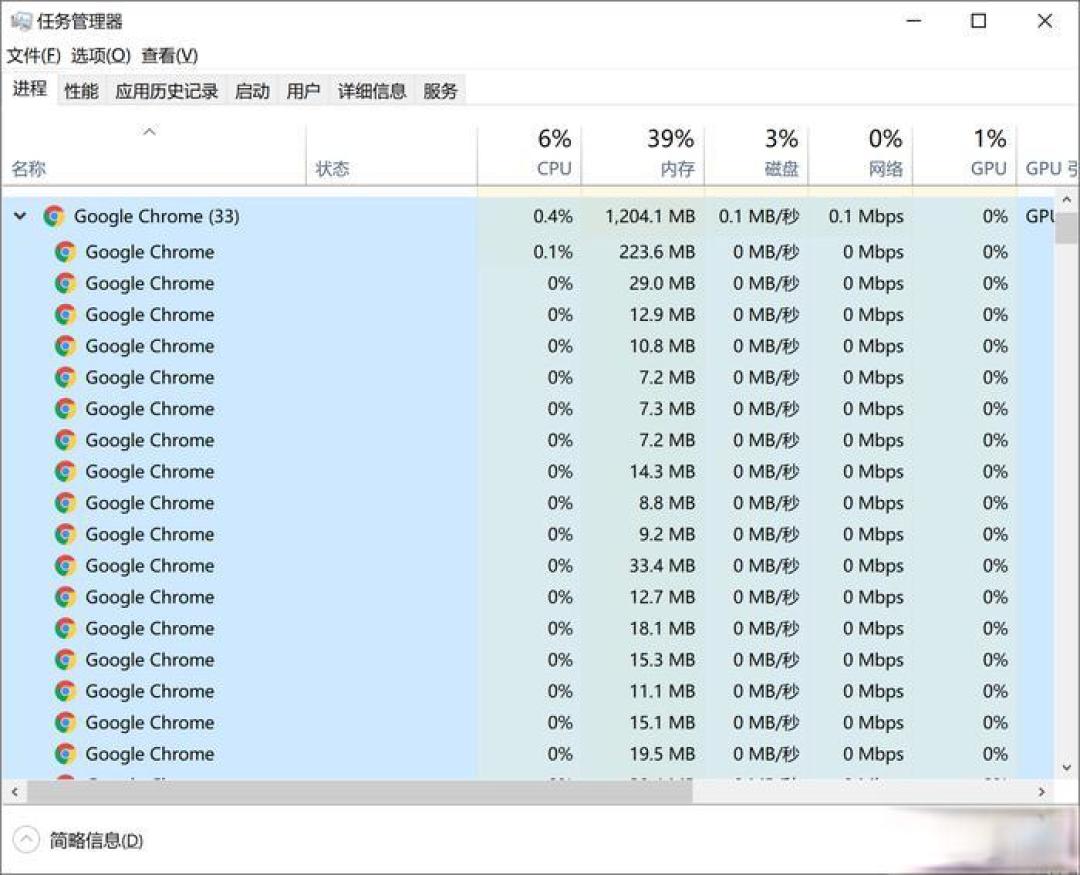Click the horizontal scrollbar right arrow
Screen dimensions: 1080x875
(1042, 792)
